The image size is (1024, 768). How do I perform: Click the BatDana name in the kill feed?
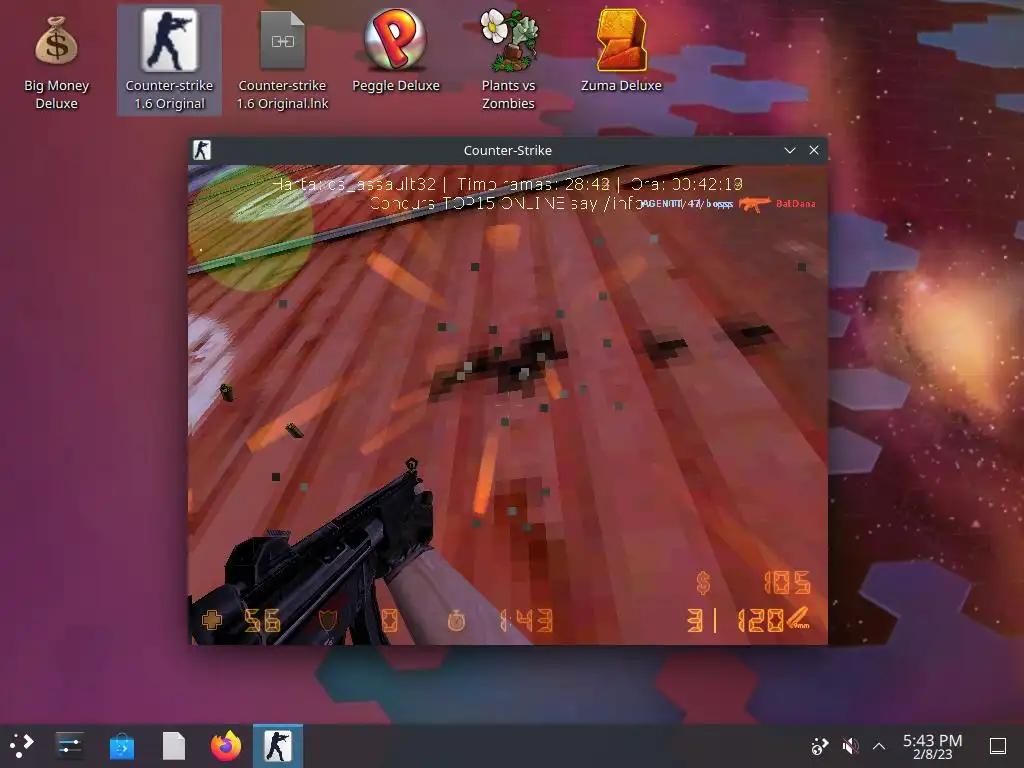(795, 204)
